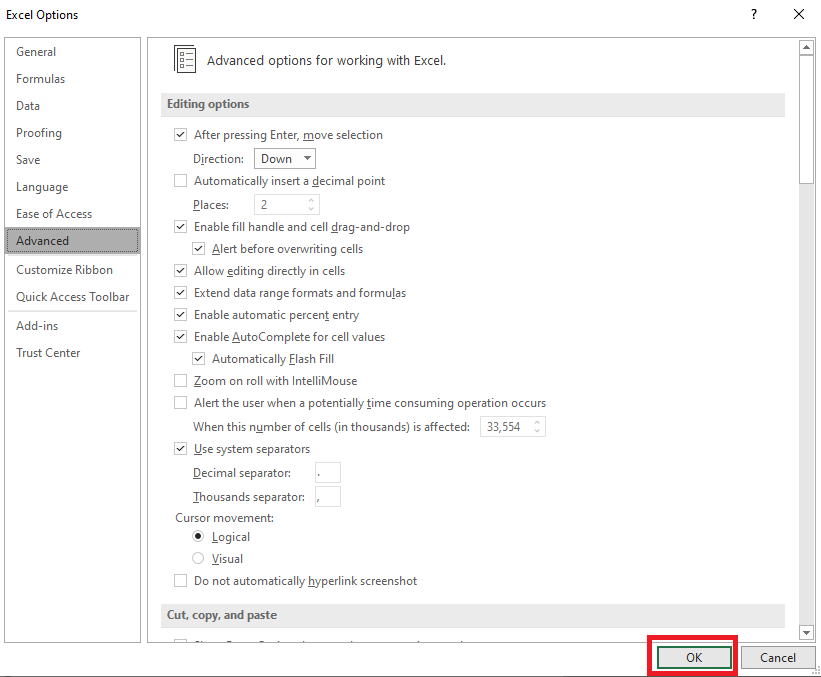
Task: Click the Cursor movement label
Action: pyautogui.click(x=225, y=518)
